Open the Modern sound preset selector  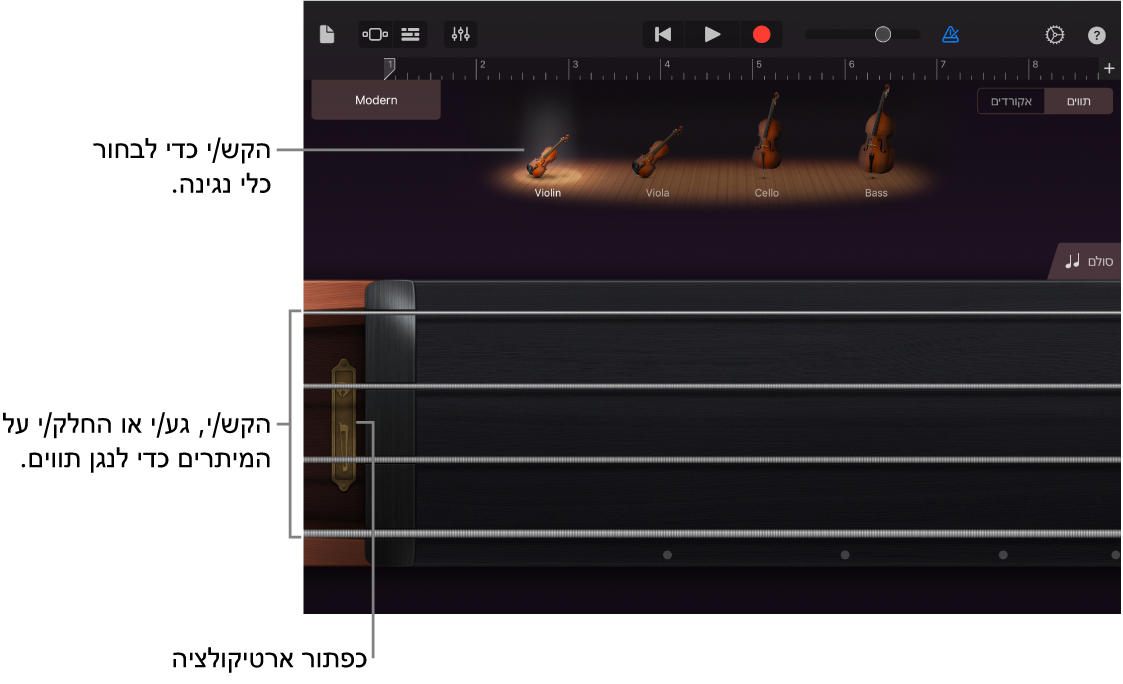point(376,100)
